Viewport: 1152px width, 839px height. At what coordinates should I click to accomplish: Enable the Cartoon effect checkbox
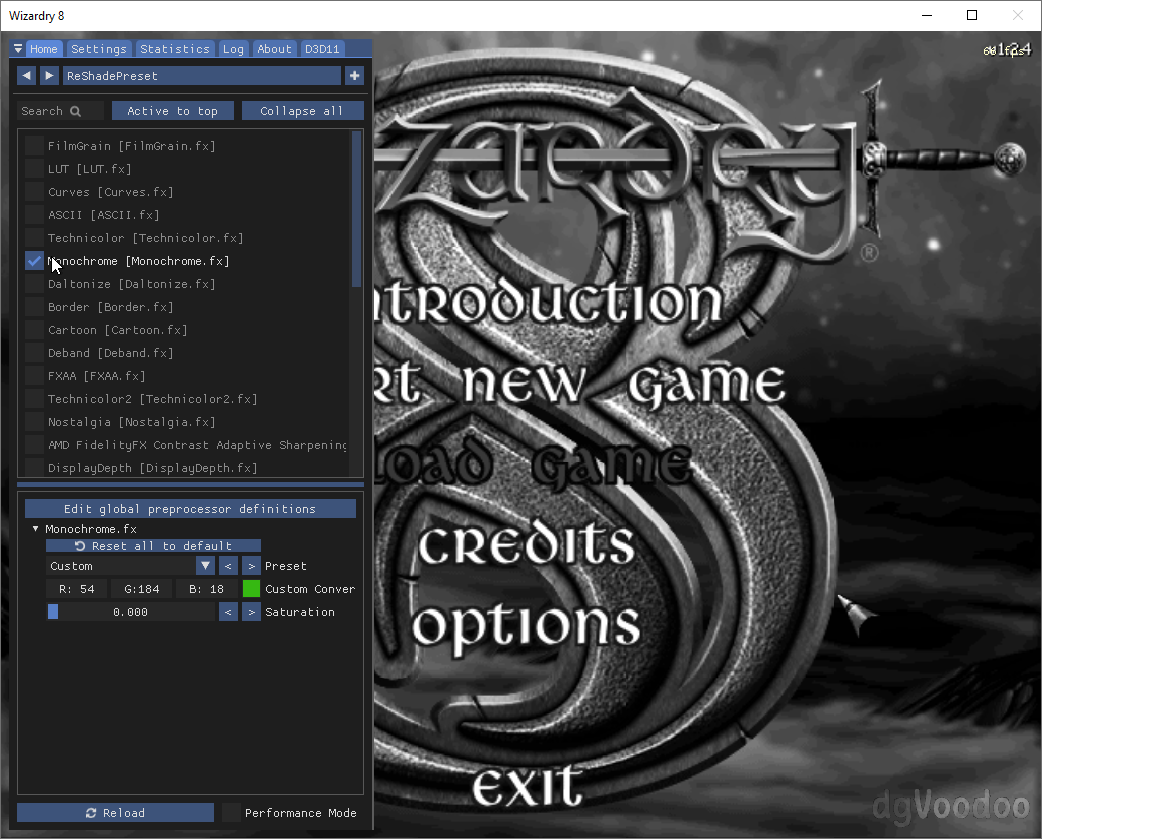(34, 330)
